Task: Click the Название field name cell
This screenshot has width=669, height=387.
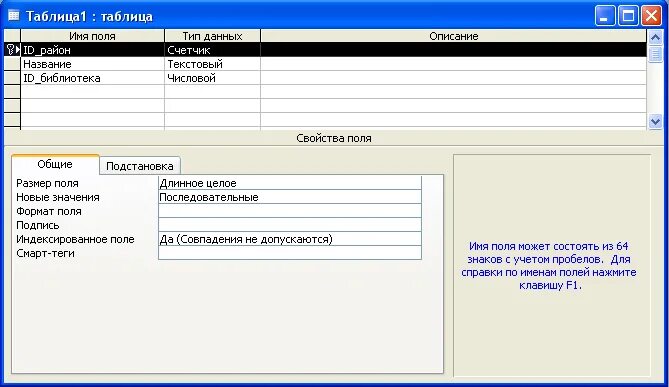Action: pyautogui.click(x=93, y=64)
